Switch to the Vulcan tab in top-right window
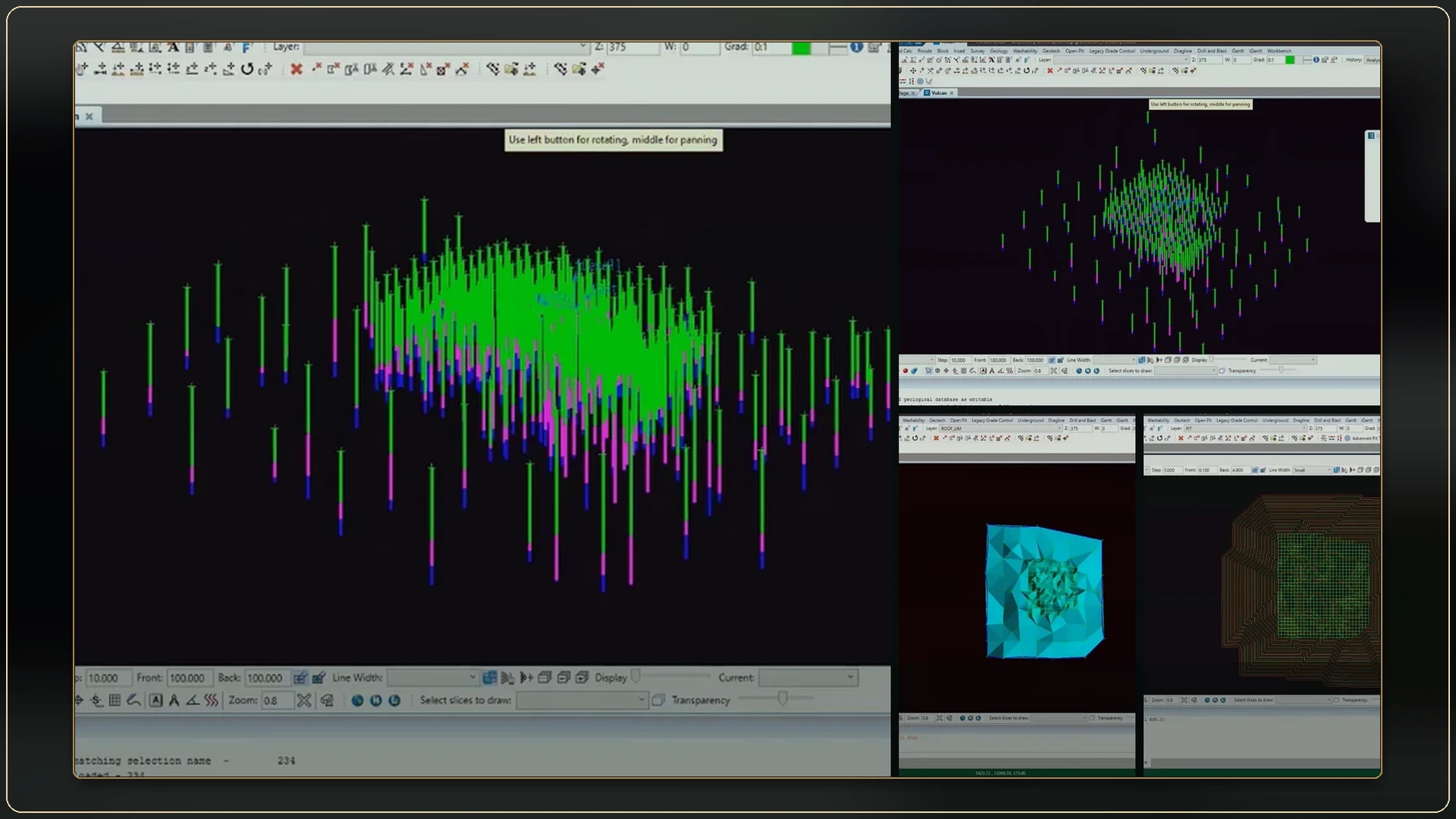The image size is (1456, 819). pyautogui.click(x=939, y=93)
